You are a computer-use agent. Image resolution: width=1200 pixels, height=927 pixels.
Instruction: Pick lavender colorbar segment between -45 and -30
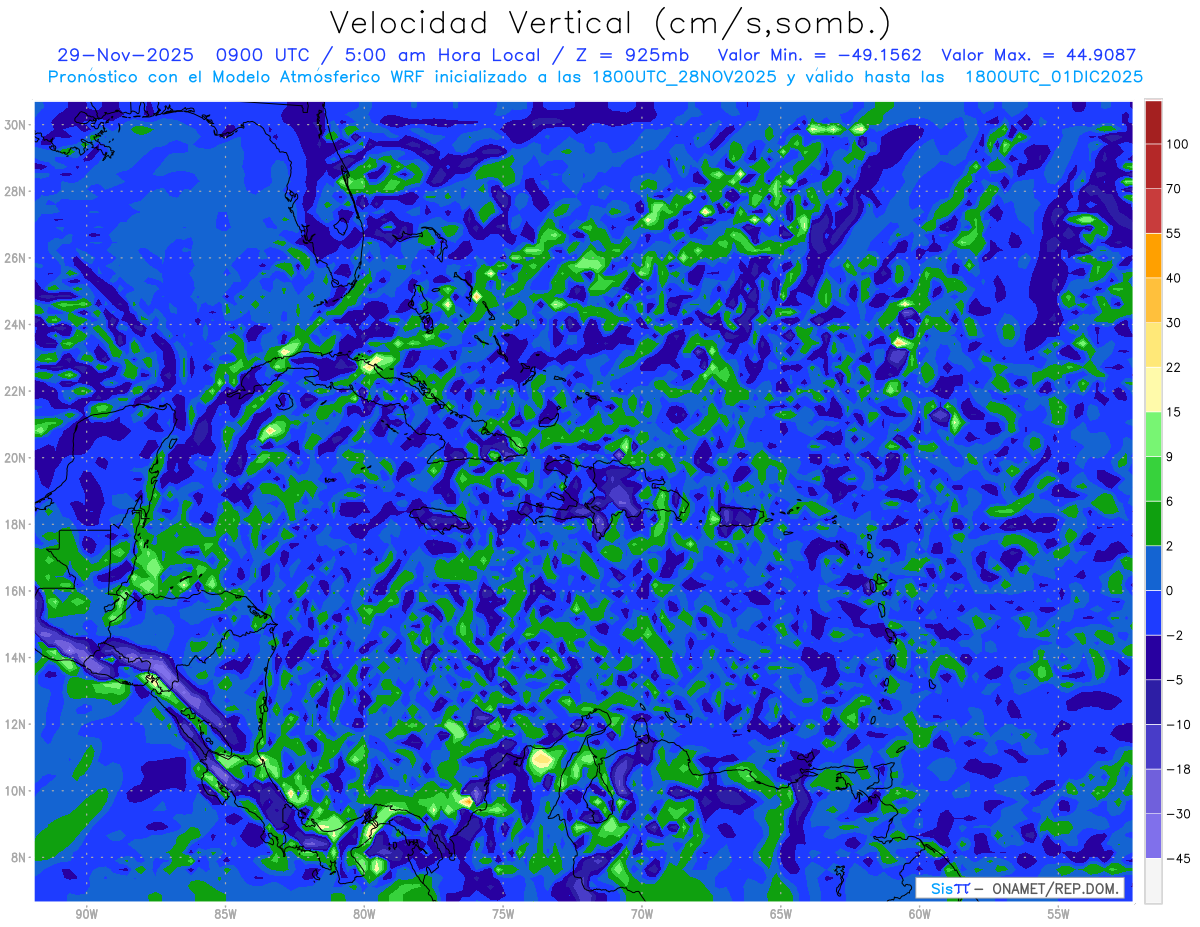click(x=1153, y=835)
